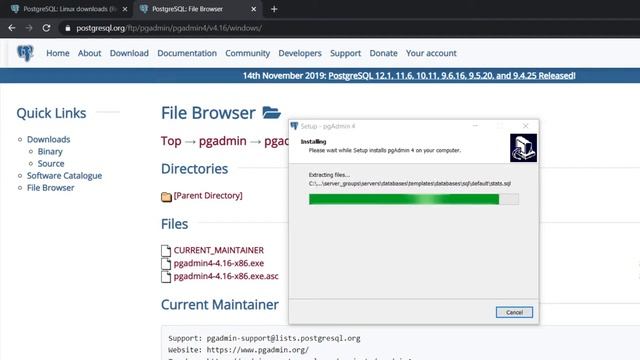Click the 'Installing' heading in setup dialog
This screenshot has height=360, width=640.
(x=313, y=142)
